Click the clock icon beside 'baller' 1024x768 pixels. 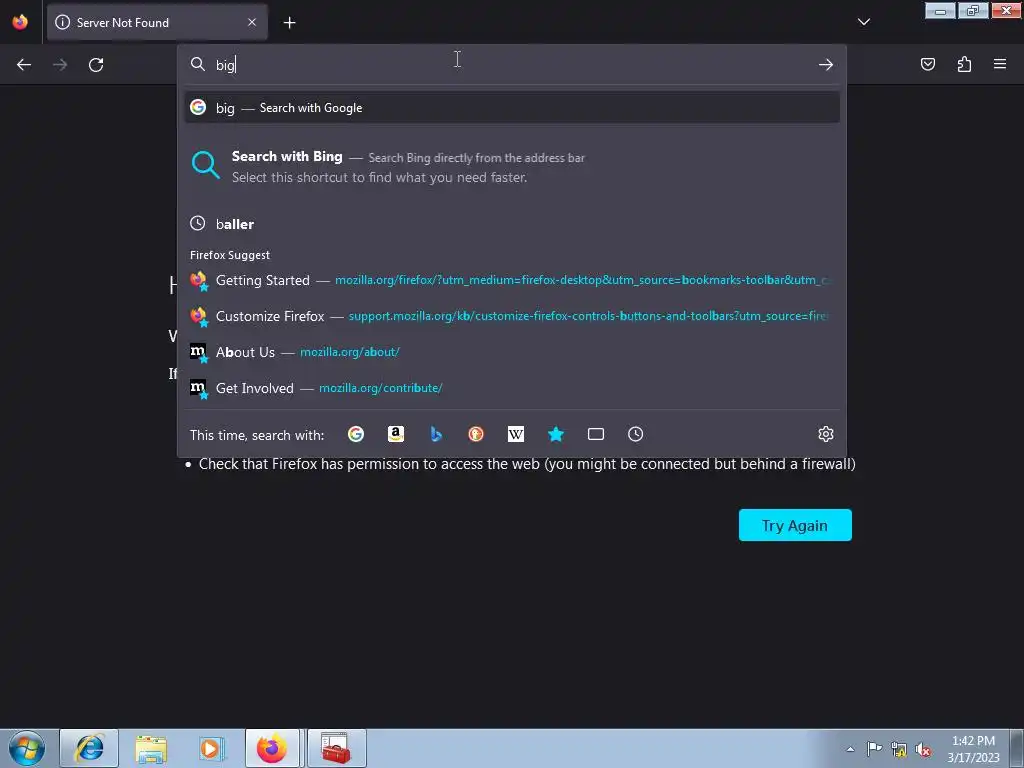tap(197, 223)
